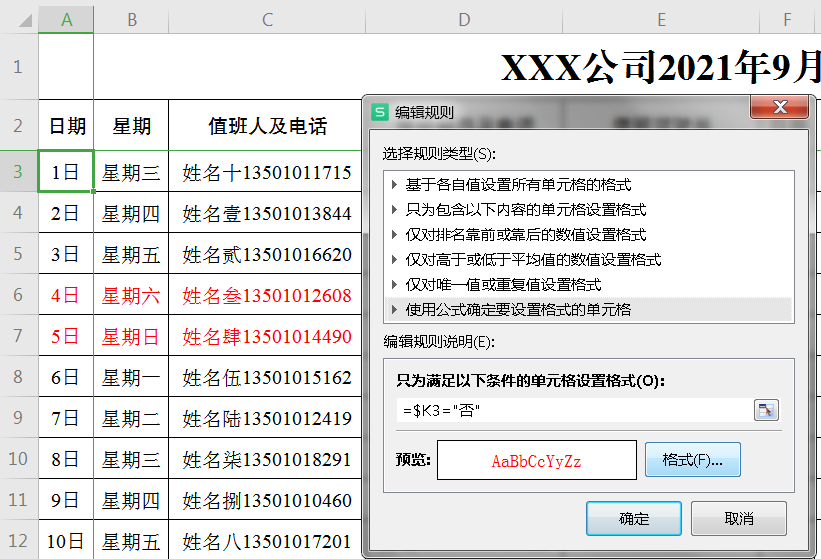This screenshot has height=559, width=821.
Task: Cancel the dialog with 取消
Action: 739,518
